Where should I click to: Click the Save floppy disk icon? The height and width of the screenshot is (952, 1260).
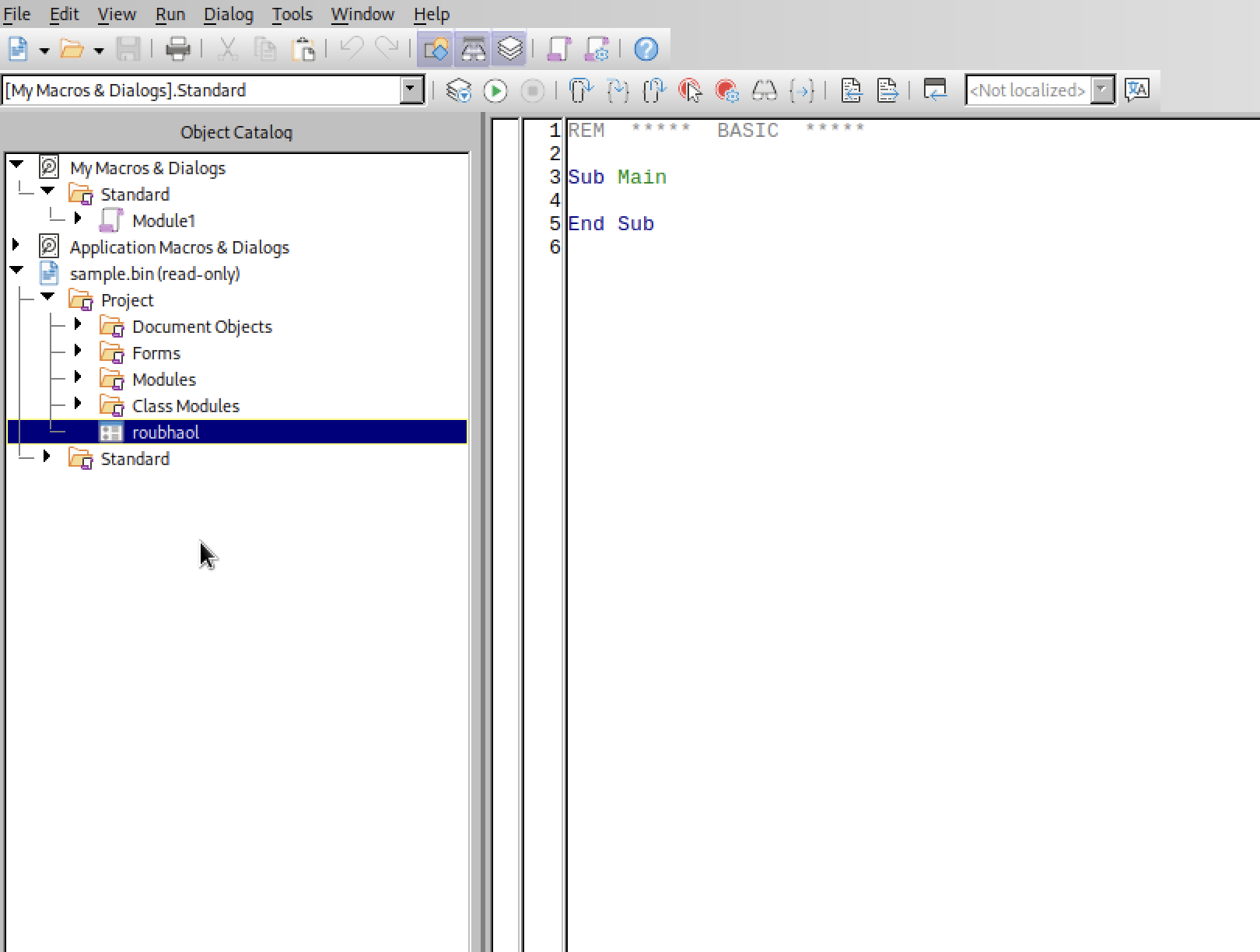coord(128,49)
